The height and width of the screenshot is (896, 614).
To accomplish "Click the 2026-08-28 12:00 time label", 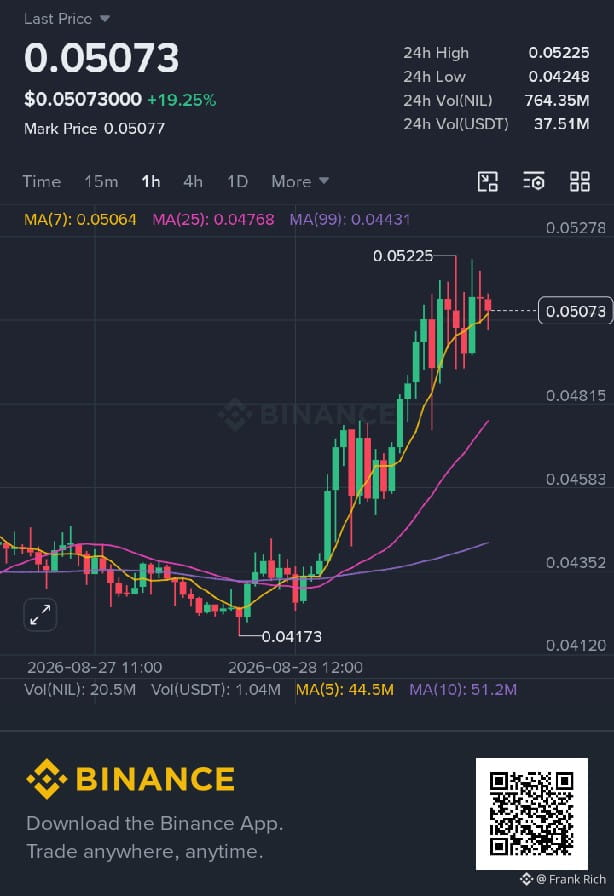I will (296, 667).
